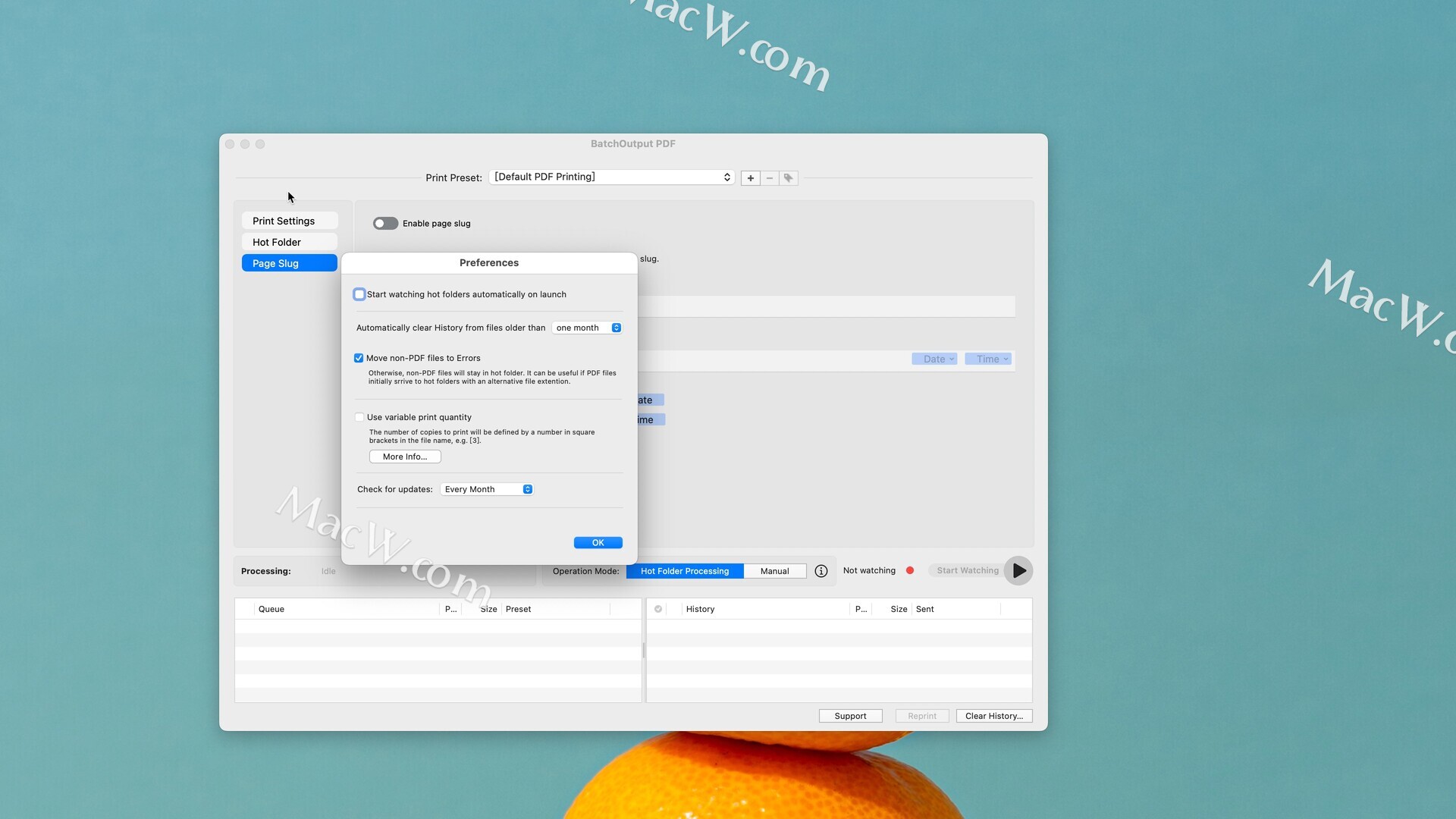This screenshot has height=819, width=1456.
Task: Select Print Settings in sidebar
Action: coord(290,221)
